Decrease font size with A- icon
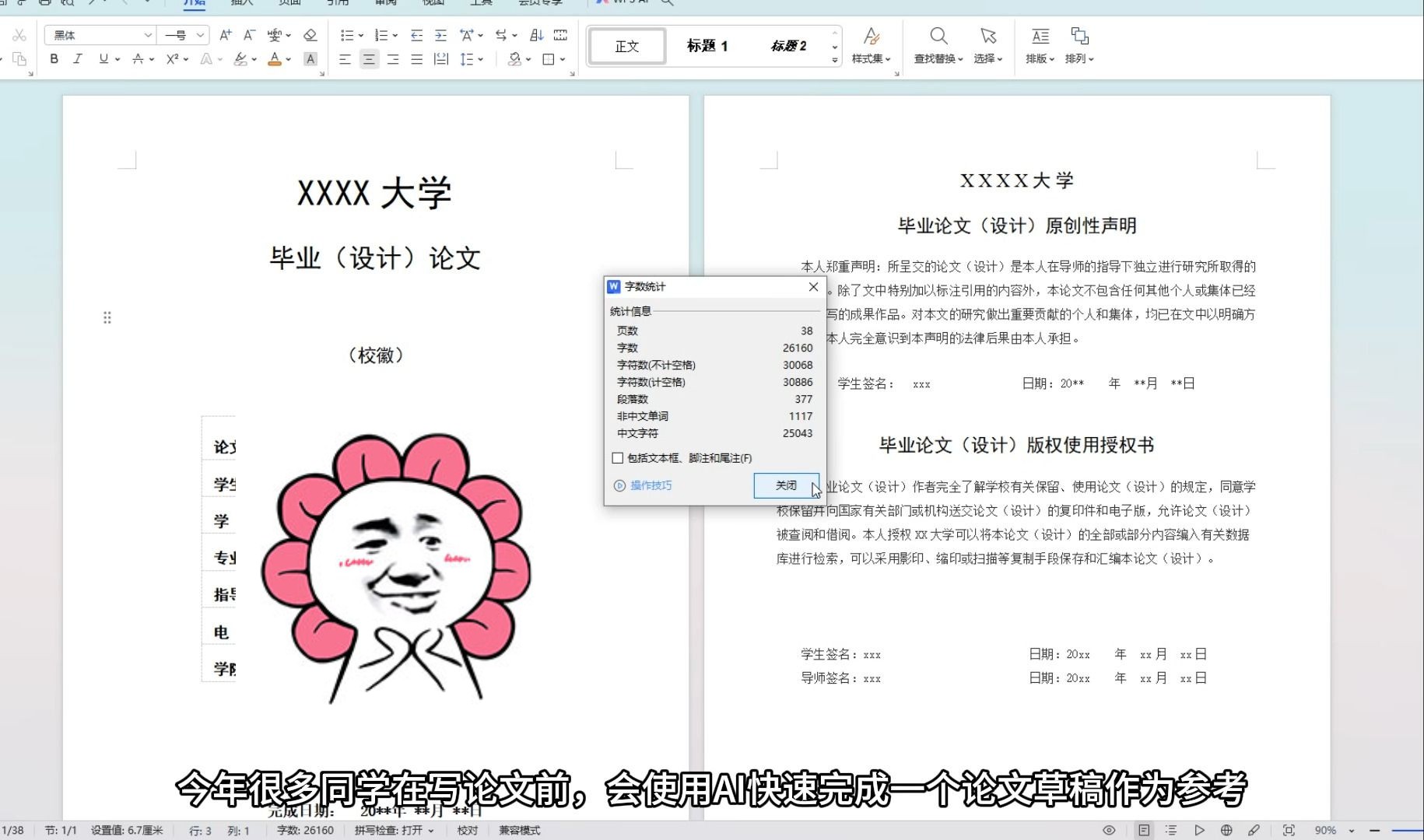 pos(249,35)
